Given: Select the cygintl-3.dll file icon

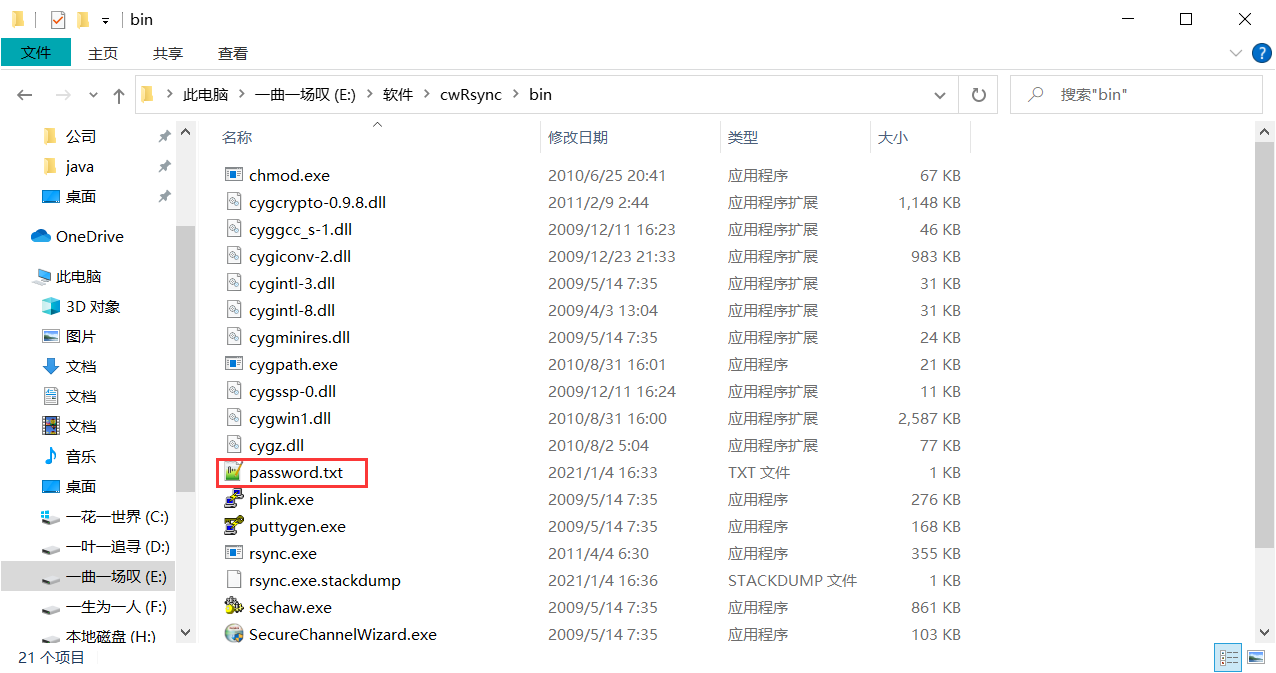Looking at the screenshot, I should (233, 283).
